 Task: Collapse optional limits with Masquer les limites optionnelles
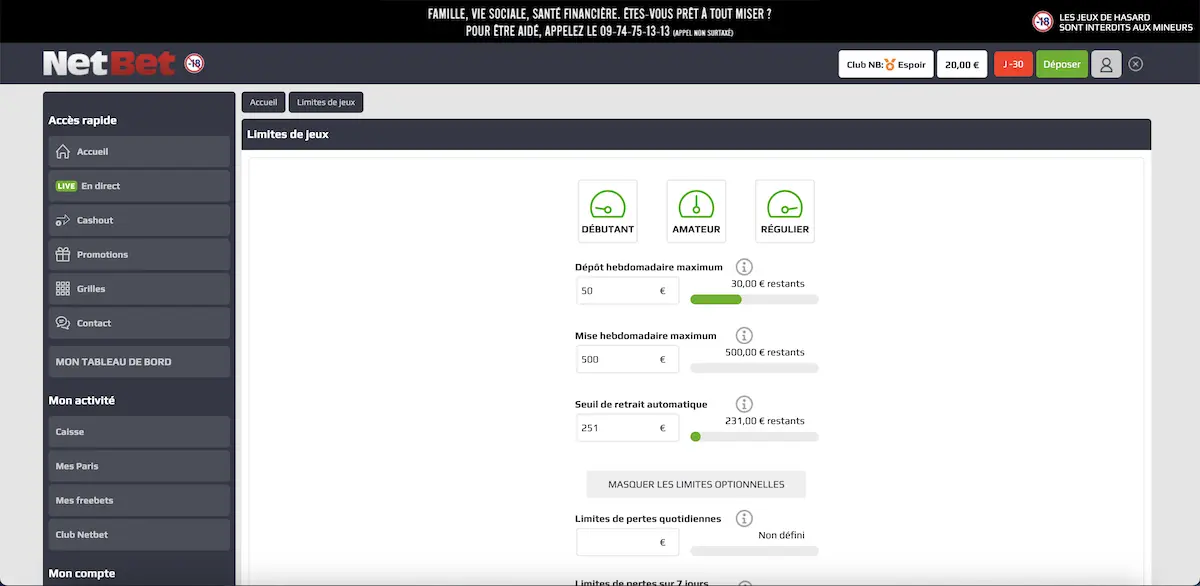(696, 484)
